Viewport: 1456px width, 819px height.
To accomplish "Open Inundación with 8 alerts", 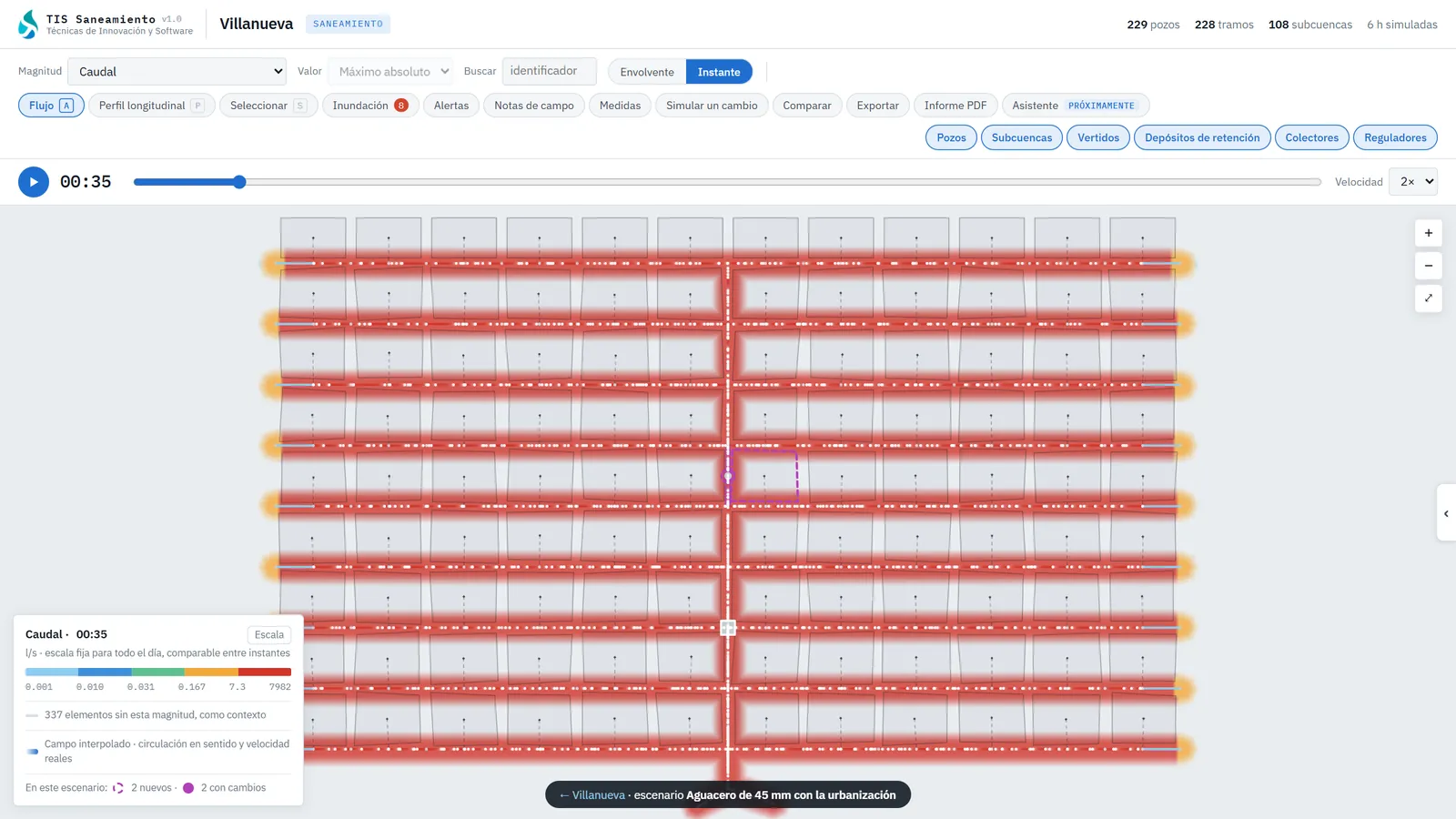I will pyautogui.click(x=370, y=106).
